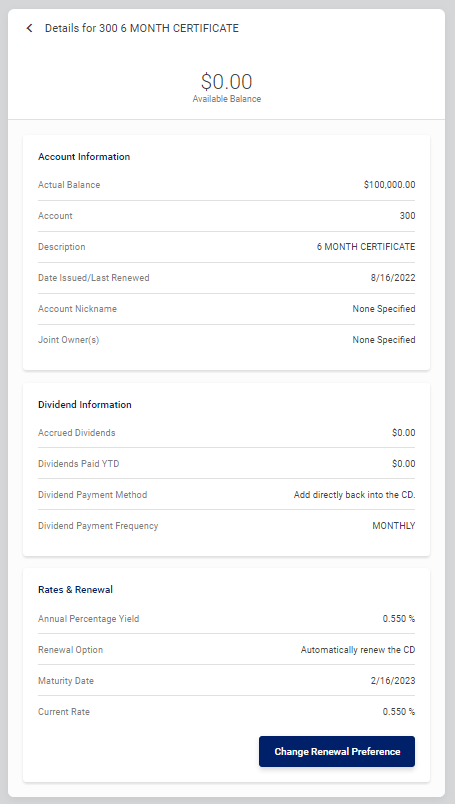Click the Annual Percentage Yield 0.550 % value
This screenshot has width=455, height=804.
click(x=399, y=619)
